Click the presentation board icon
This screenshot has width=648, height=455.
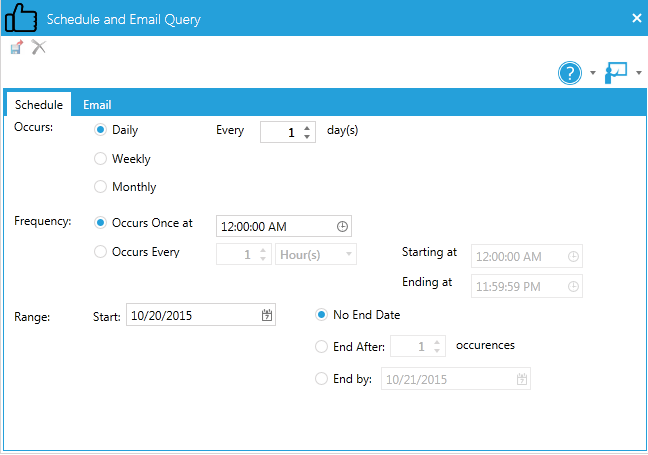tap(616, 73)
